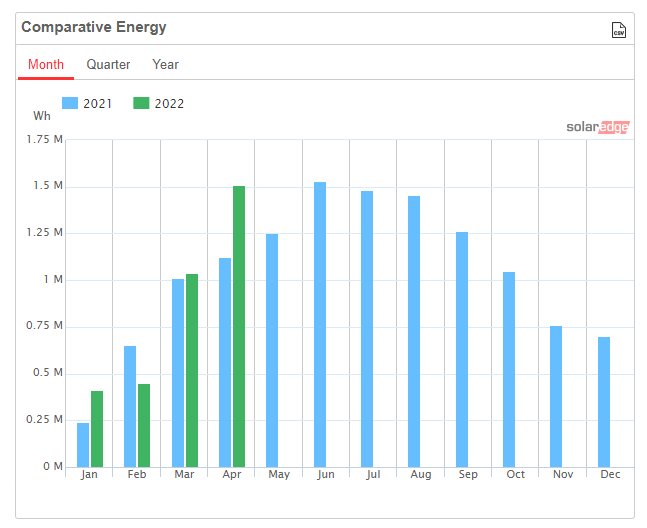This screenshot has width=647, height=528.
Task: Hide the 2021 data series label
Action: coord(97,104)
